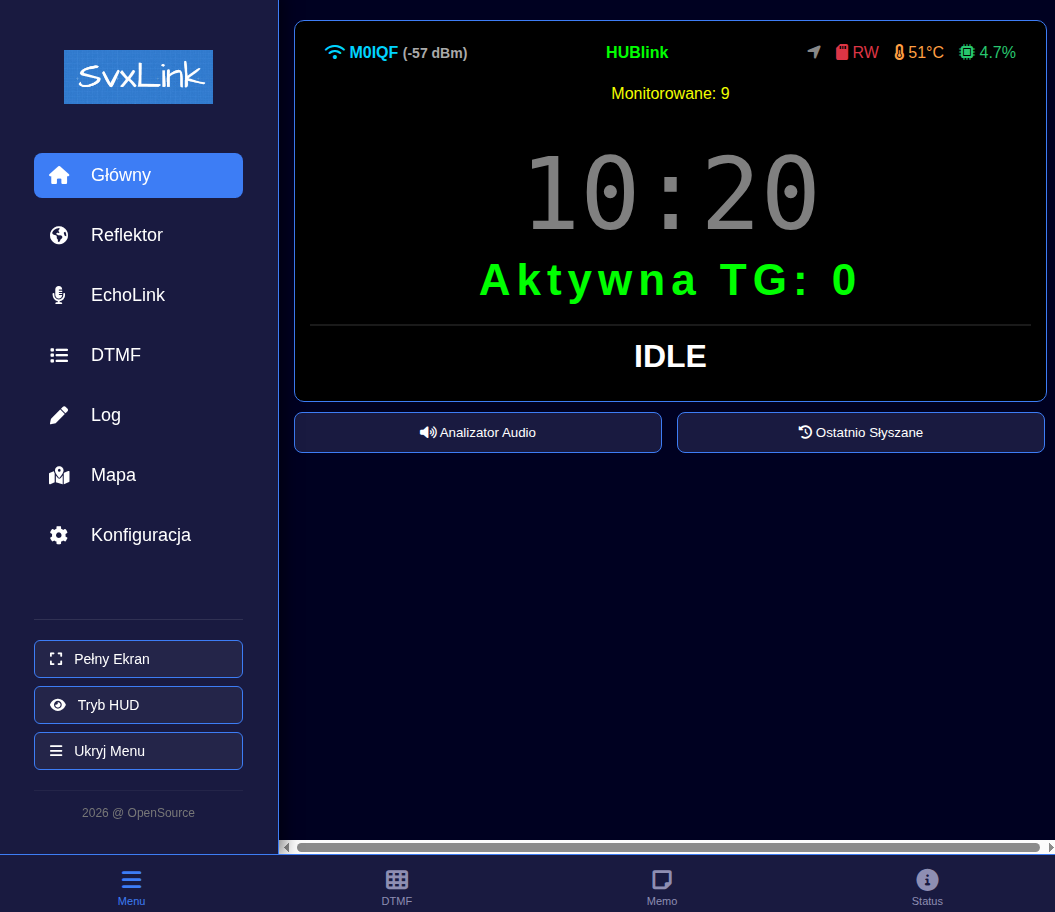
Task: Open the Reflektor menu item
Action: pos(138,235)
